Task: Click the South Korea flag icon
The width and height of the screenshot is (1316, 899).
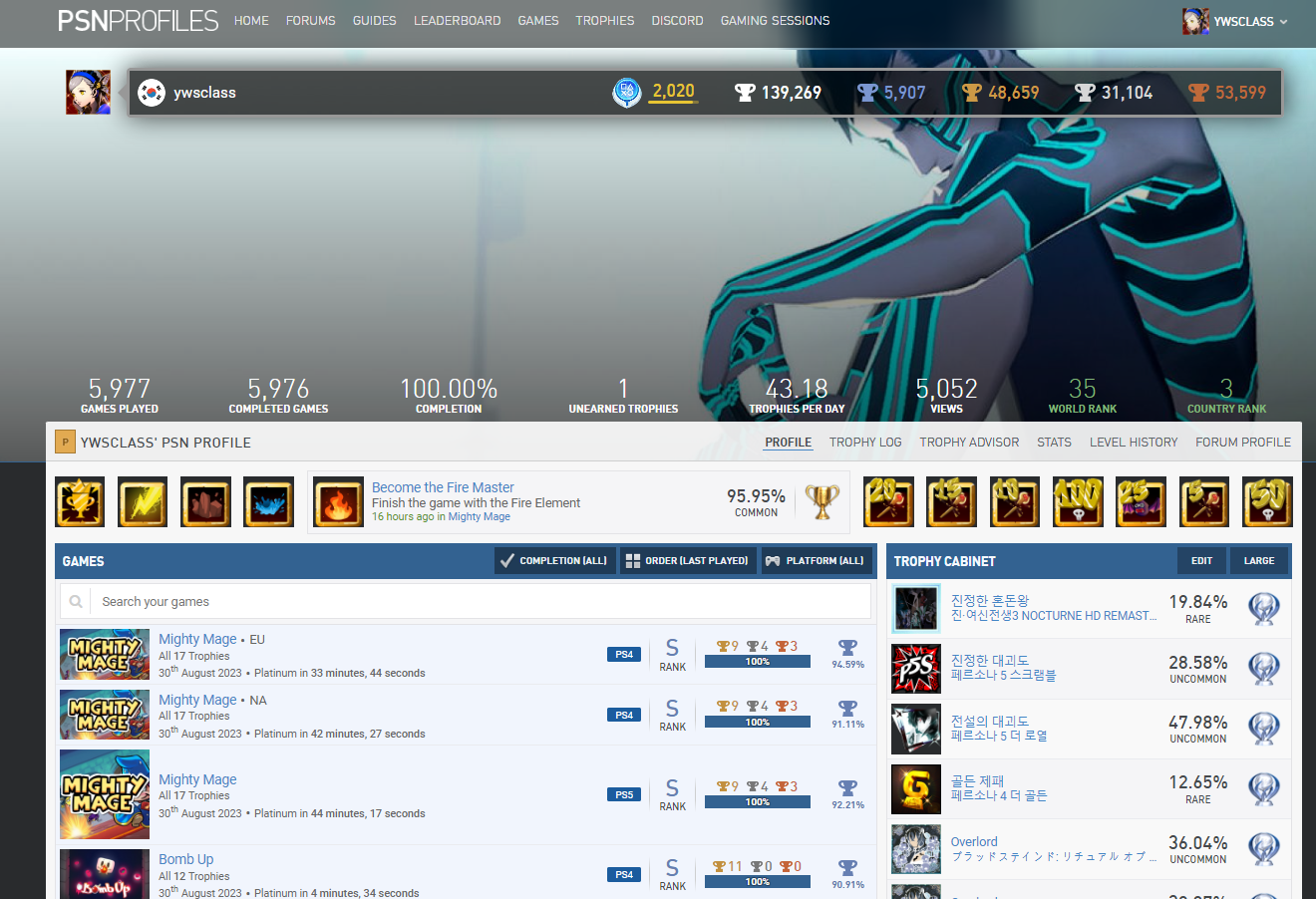Action: tap(152, 93)
